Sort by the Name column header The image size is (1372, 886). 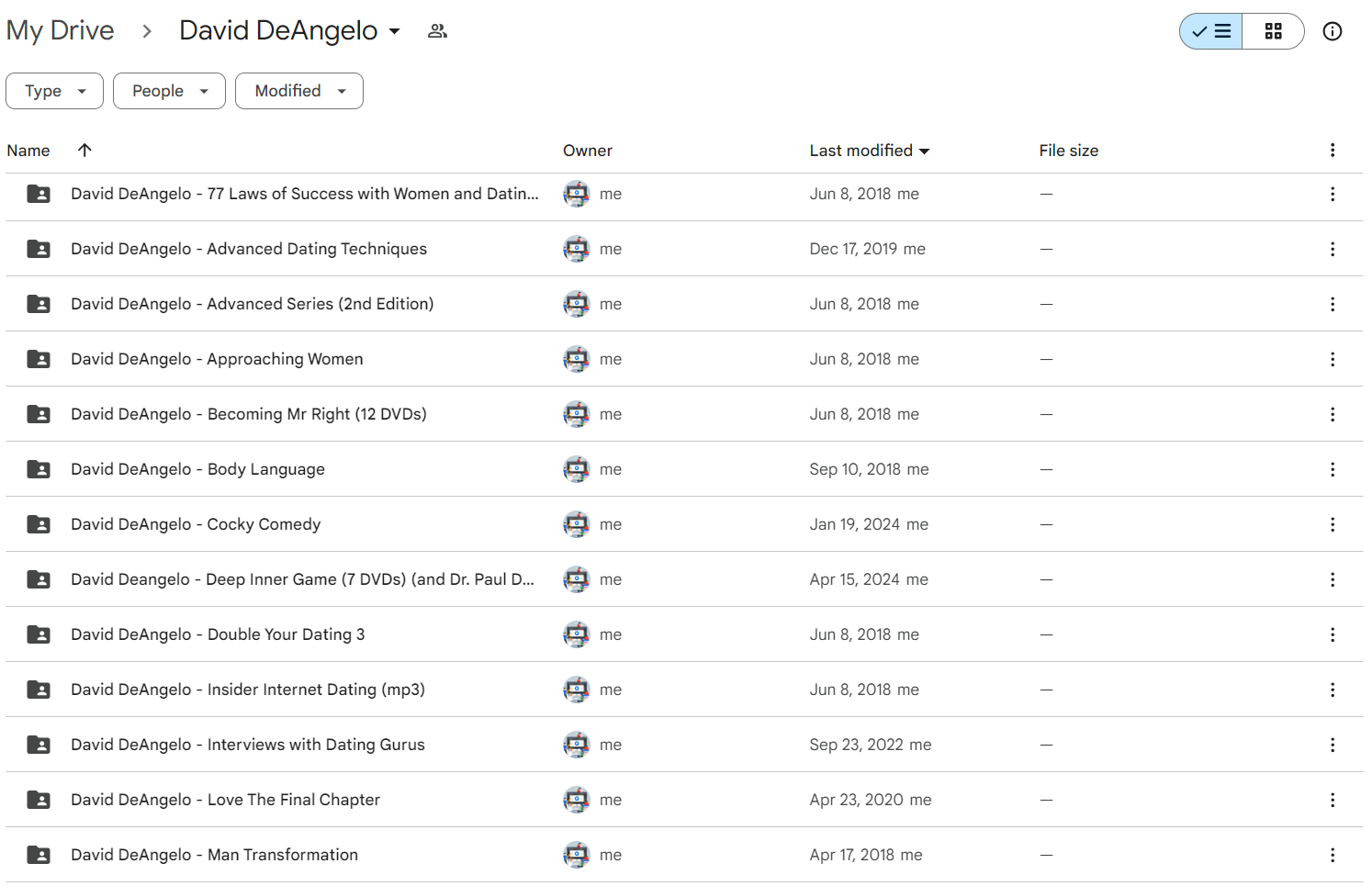click(x=28, y=151)
